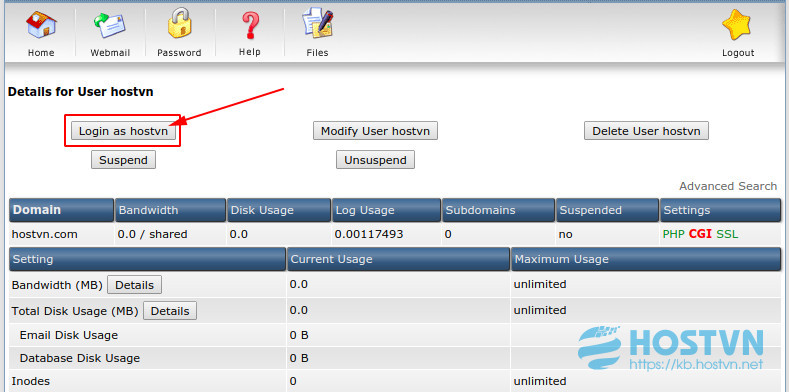789x392 pixels.
Task: Sort by Log Usage column header
Action: [386, 210]
